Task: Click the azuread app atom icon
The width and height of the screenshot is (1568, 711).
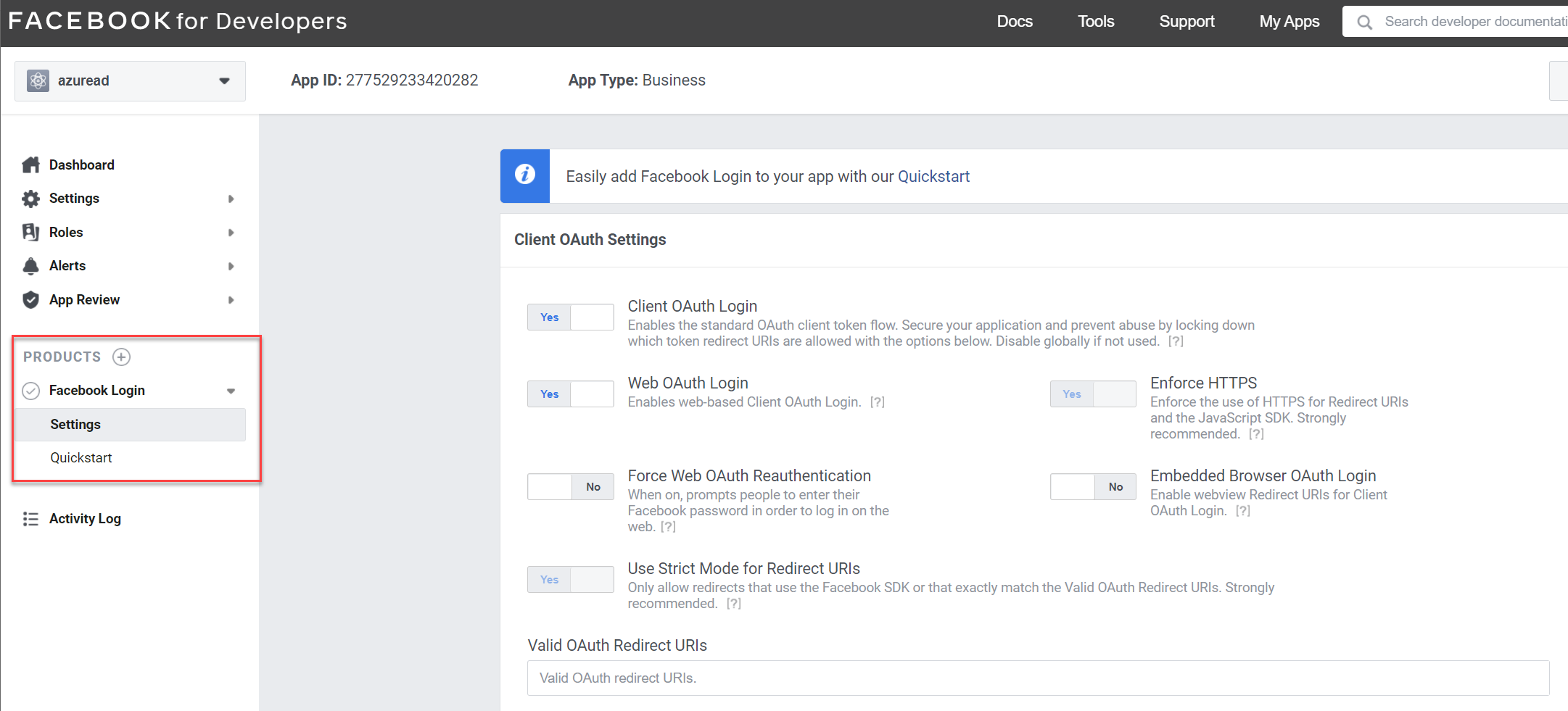Action: pos(38,80)
